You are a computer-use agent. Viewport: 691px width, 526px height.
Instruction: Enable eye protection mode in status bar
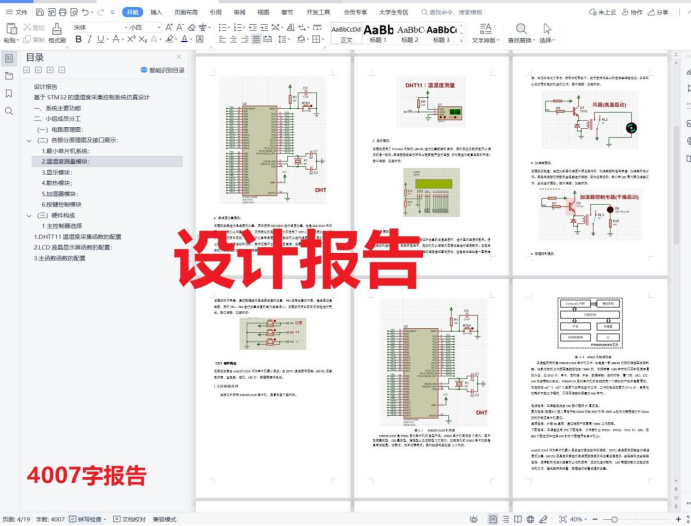pyautogui.click(x=474, y=519)
